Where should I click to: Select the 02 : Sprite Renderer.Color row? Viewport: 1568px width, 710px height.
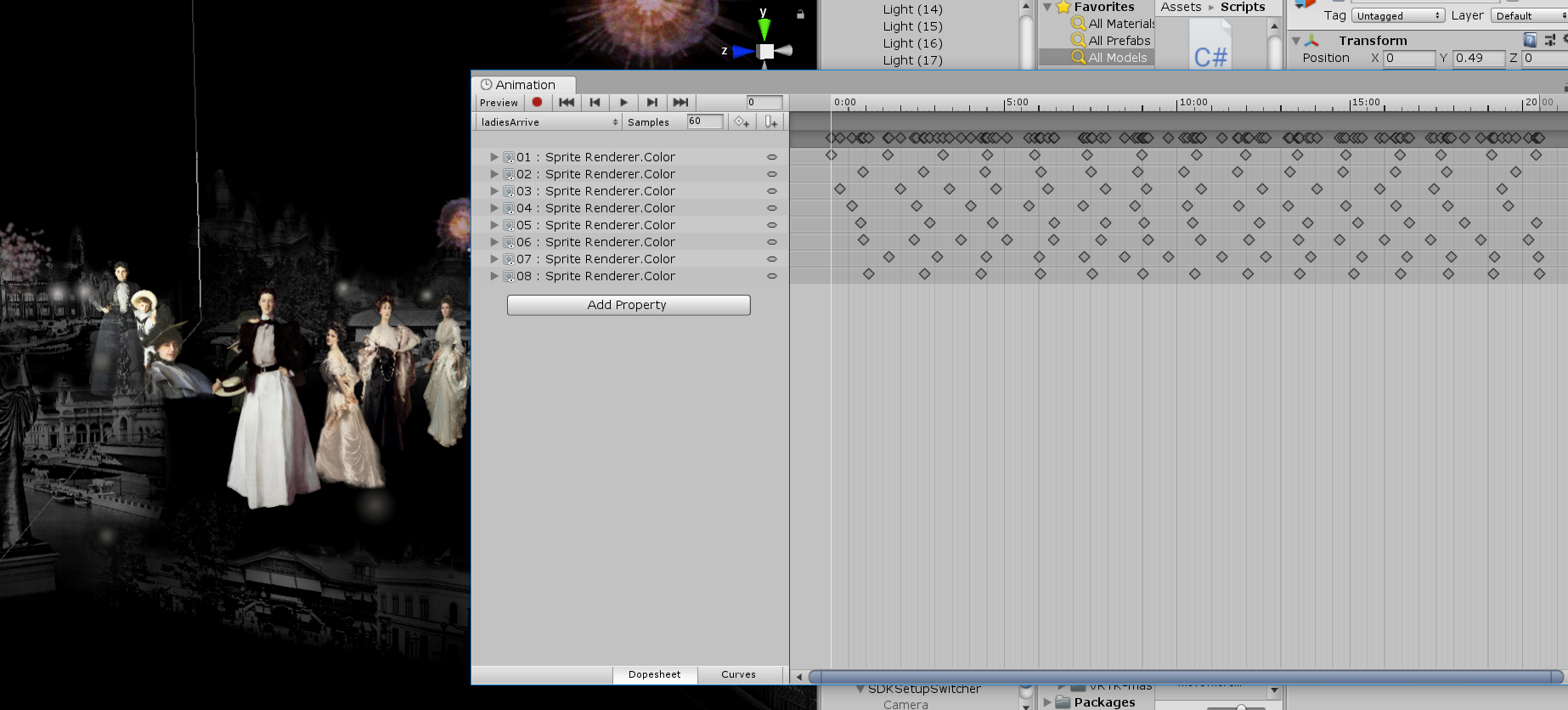tap(630, 174)
